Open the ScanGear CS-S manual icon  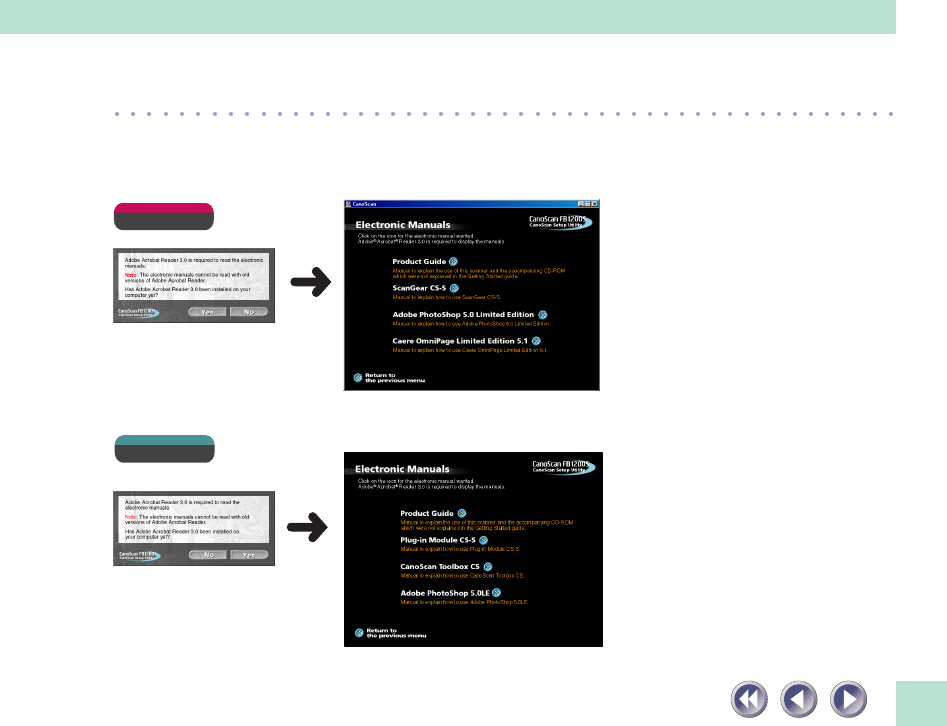454,288
